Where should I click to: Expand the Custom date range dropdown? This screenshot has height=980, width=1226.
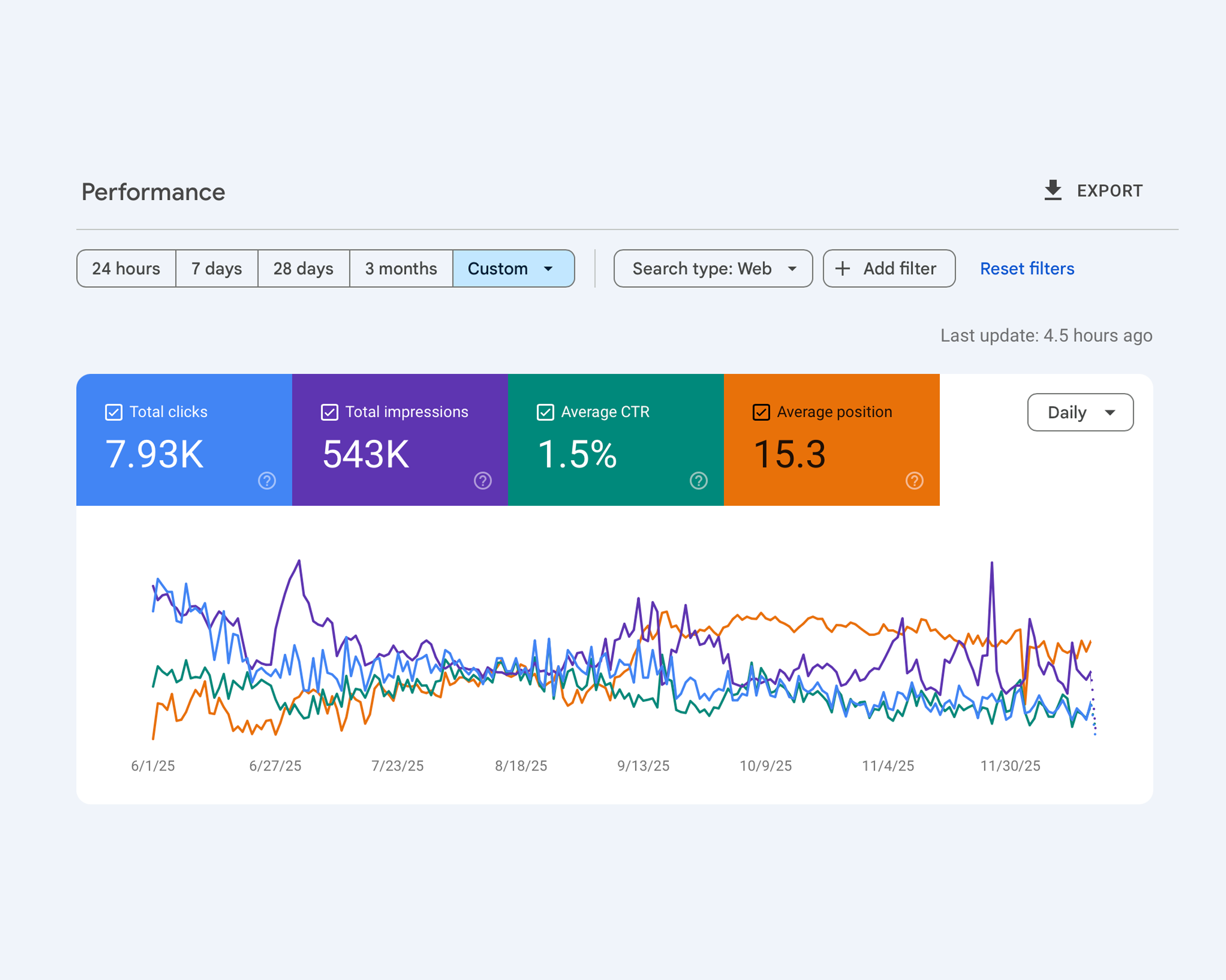click(513, 268)
